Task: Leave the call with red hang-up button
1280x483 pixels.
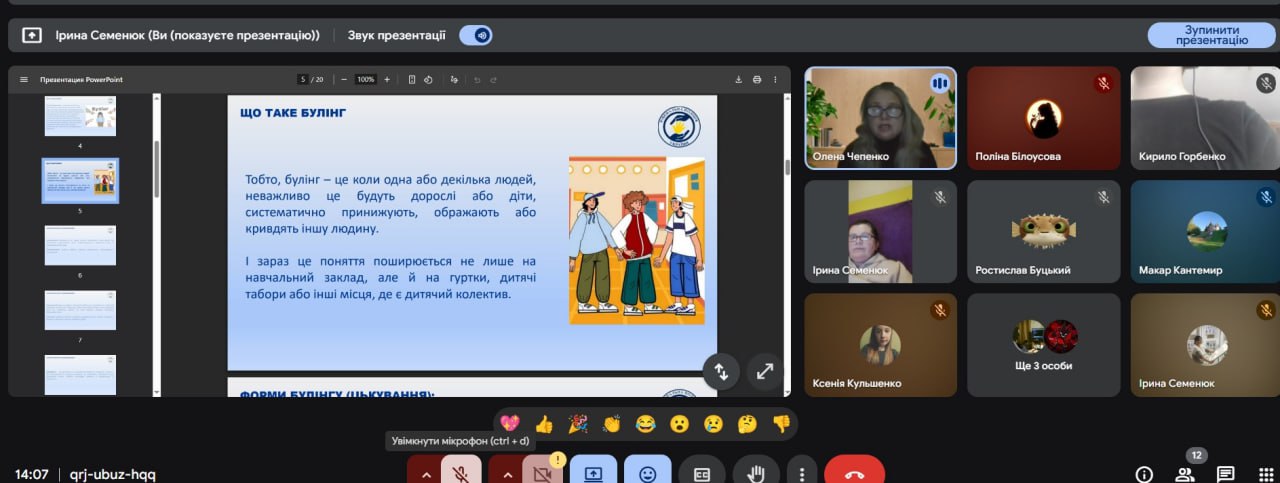Action: pyautogui.click(x=854, y=474)
